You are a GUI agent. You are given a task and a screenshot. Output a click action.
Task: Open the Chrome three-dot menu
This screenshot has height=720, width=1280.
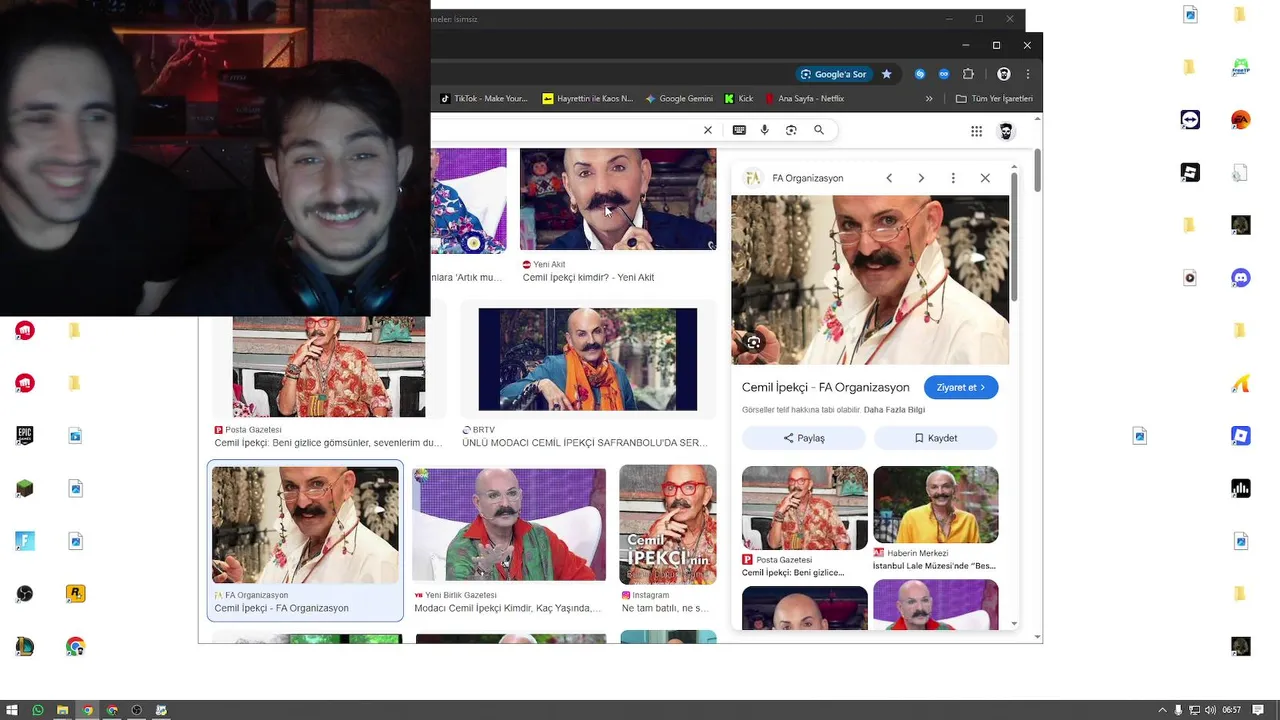coord(1027,74)
